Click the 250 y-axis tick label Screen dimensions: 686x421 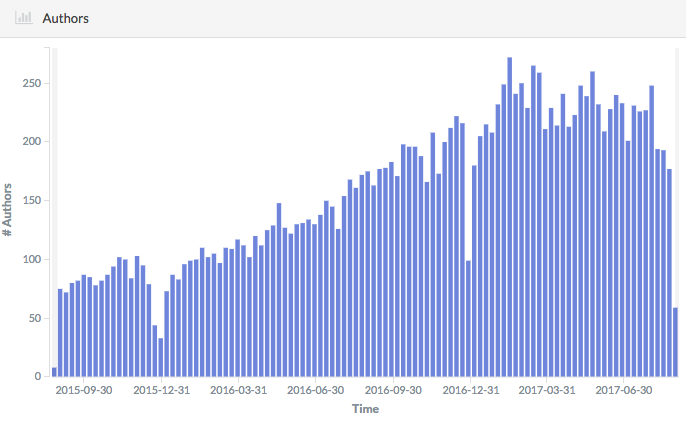pyautogui.click(x=34, y=83)
